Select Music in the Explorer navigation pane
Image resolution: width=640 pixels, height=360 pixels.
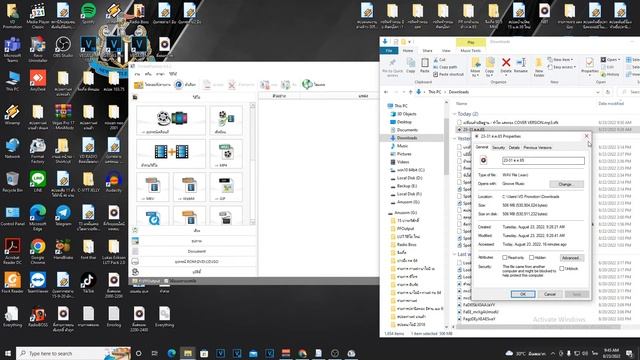click(x=402, y=146)
